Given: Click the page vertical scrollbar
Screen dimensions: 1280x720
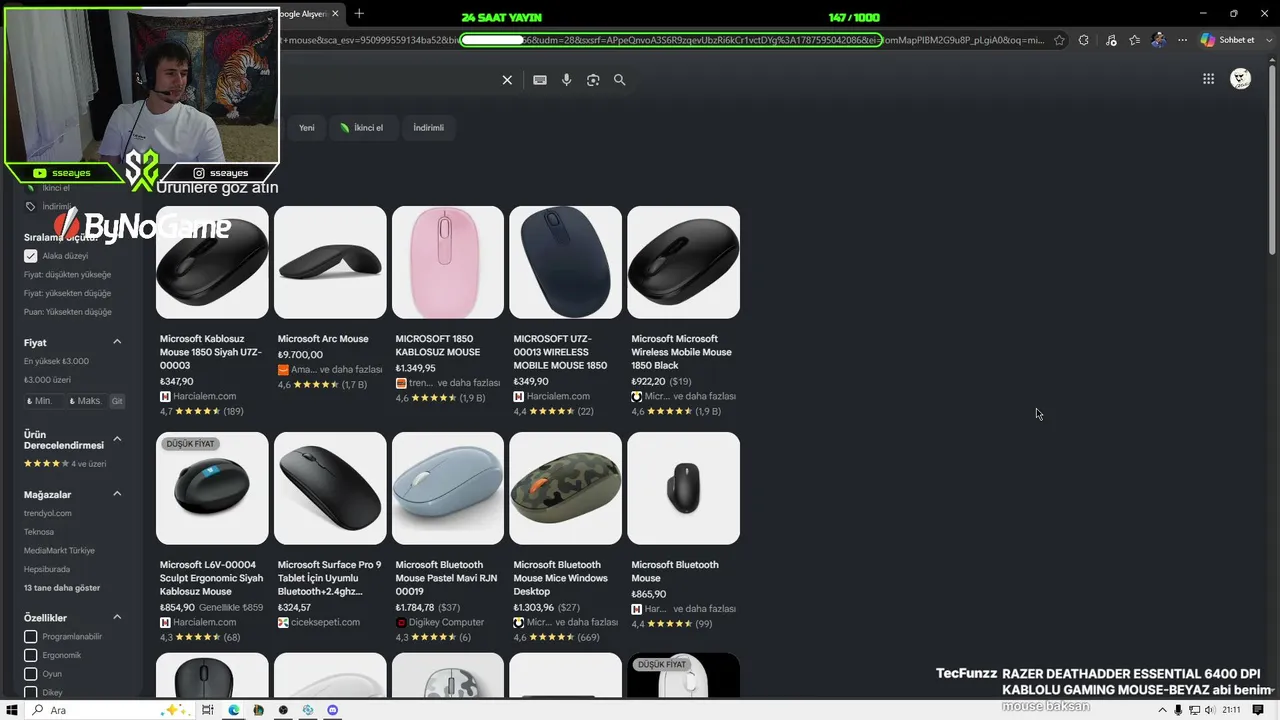Looking at the screenshot, I should [x=1273, y=160].
